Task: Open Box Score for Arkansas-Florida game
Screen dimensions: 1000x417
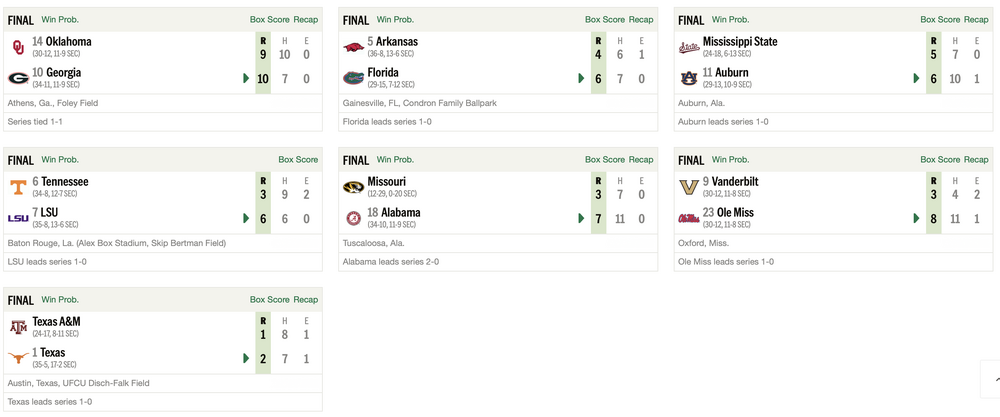Action: click(x=604, y=19)
